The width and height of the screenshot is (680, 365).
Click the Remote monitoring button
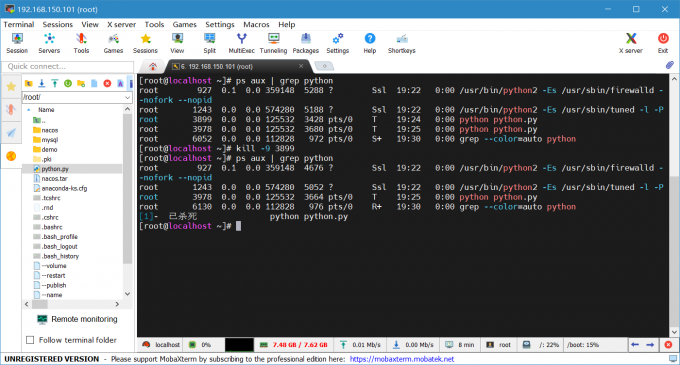[x=77, y=319]
